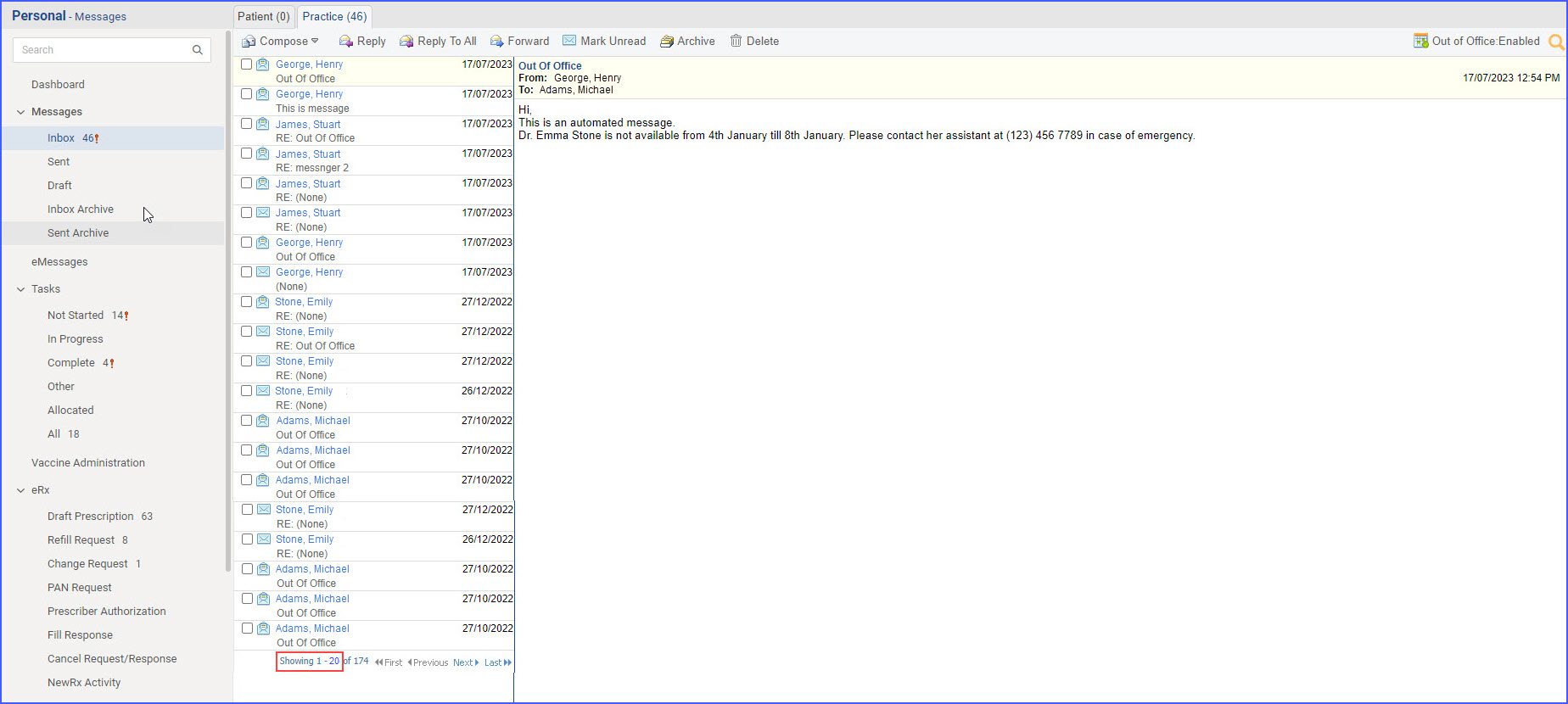Click the Forward icon in toolbar
This screenshot has width=1568, height=704.
[x=497, y=42]
